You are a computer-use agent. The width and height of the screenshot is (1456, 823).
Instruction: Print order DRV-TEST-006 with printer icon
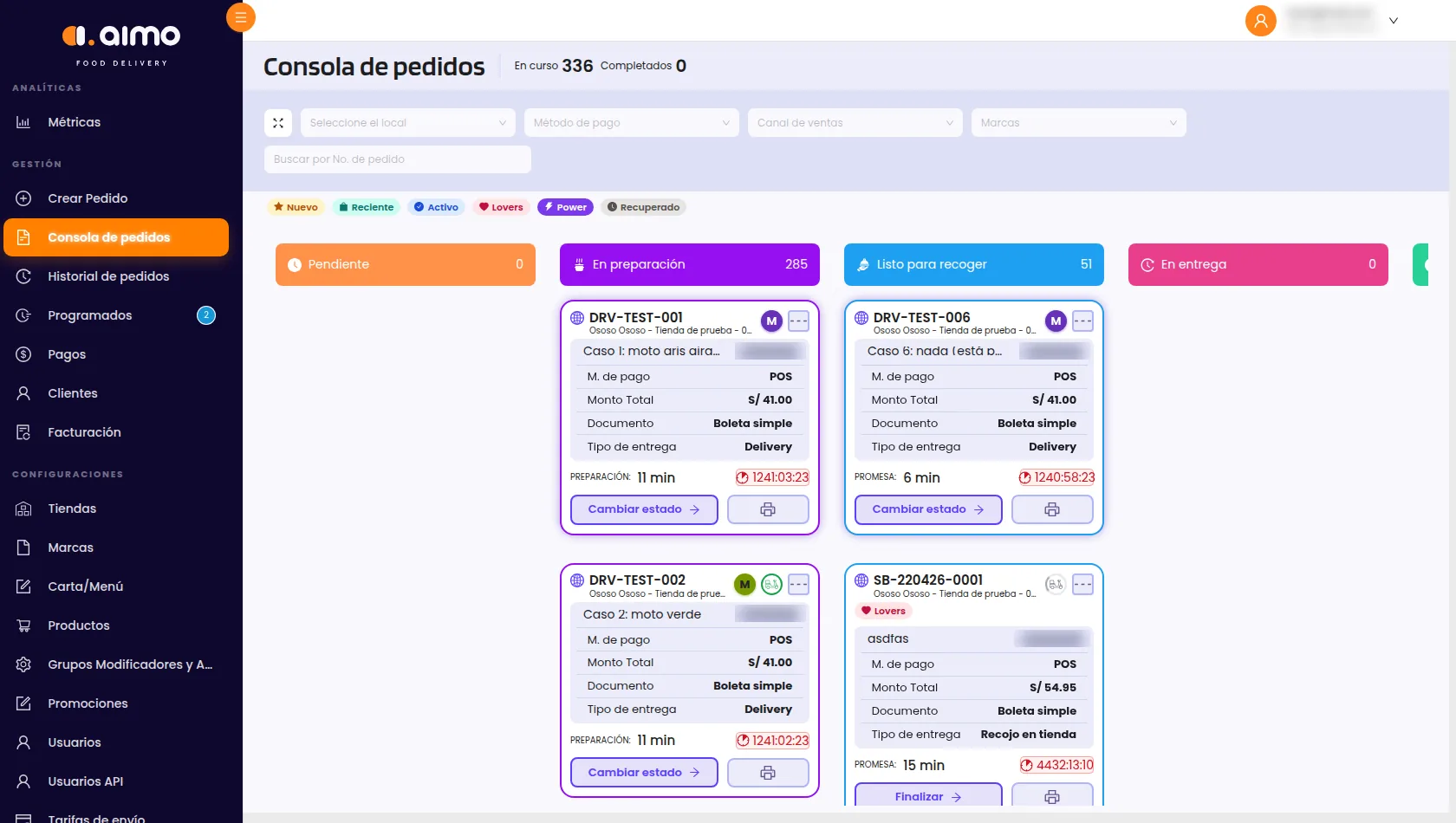(x=1052, y=509)
